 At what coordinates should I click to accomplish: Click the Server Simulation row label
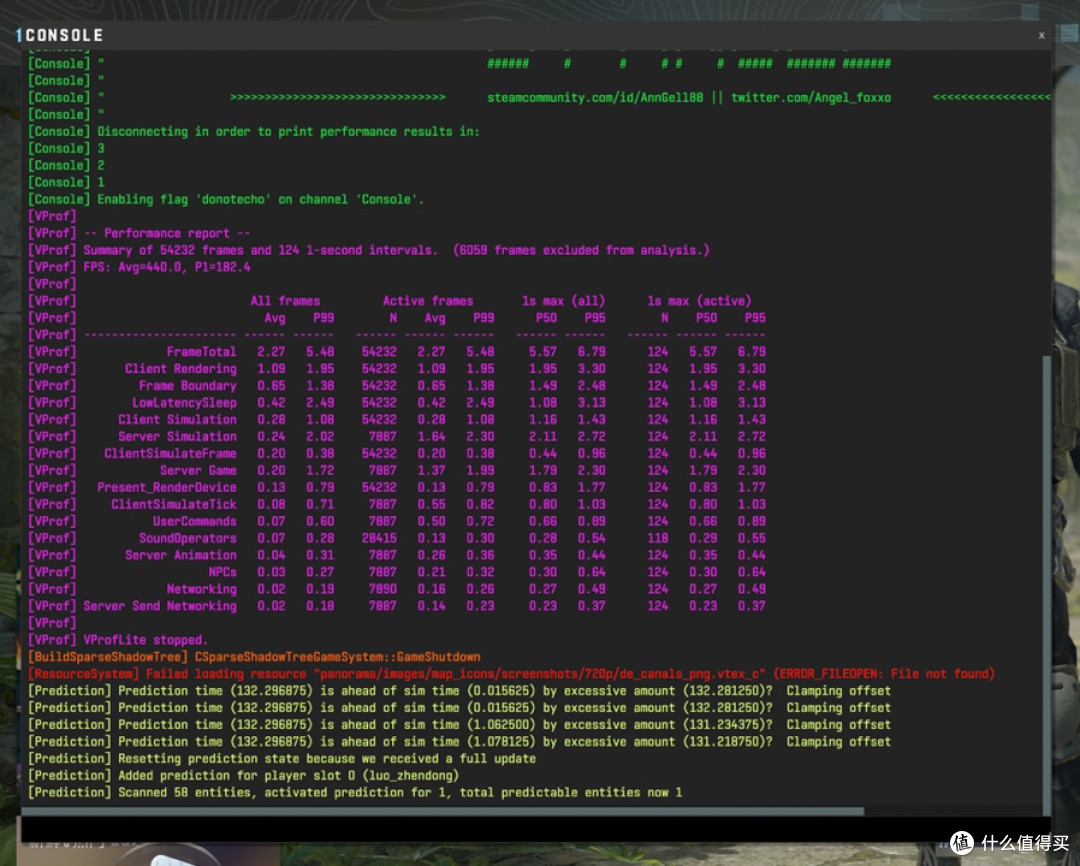(177, 436)
